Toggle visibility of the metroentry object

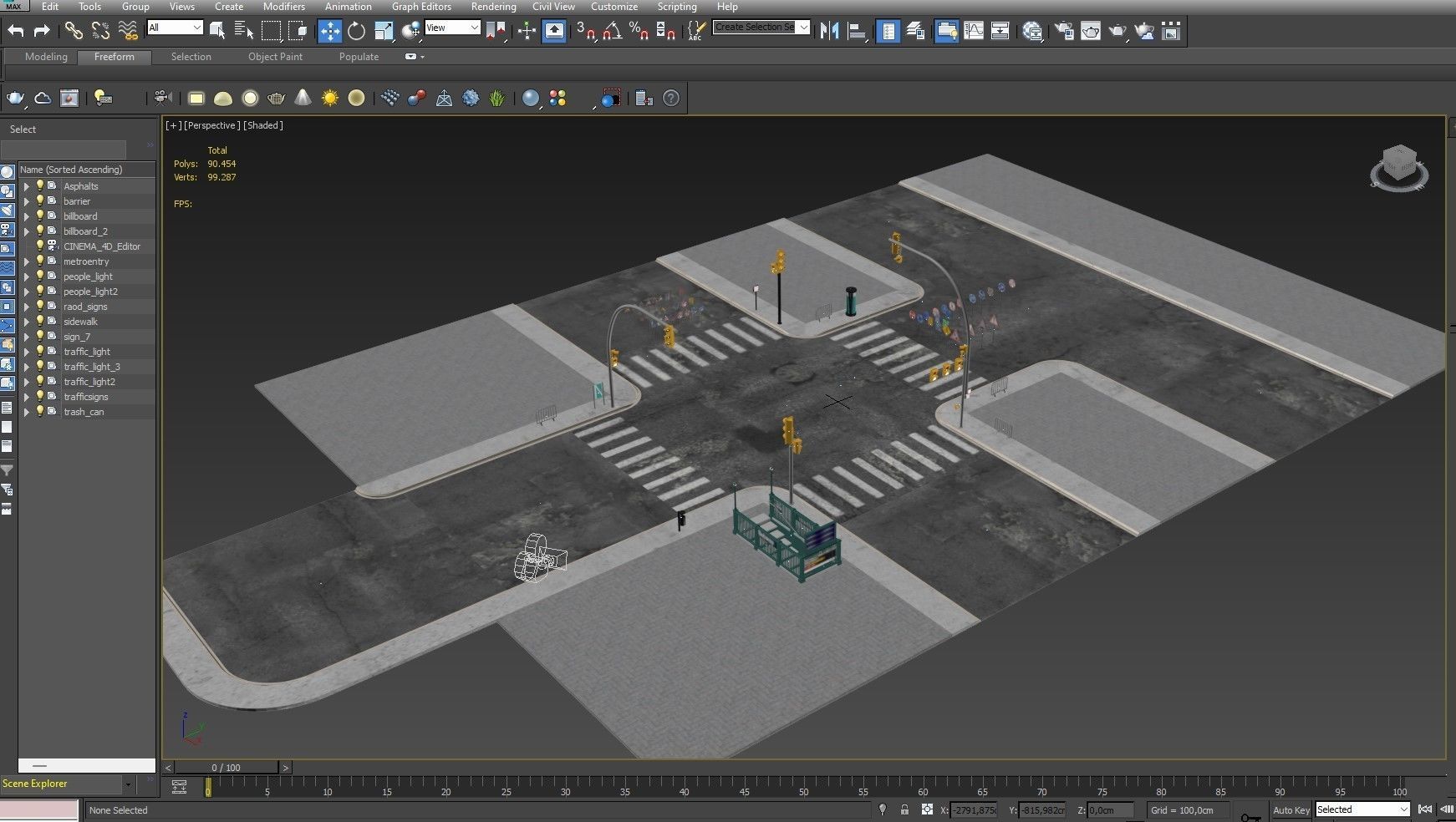pos(39,261)
